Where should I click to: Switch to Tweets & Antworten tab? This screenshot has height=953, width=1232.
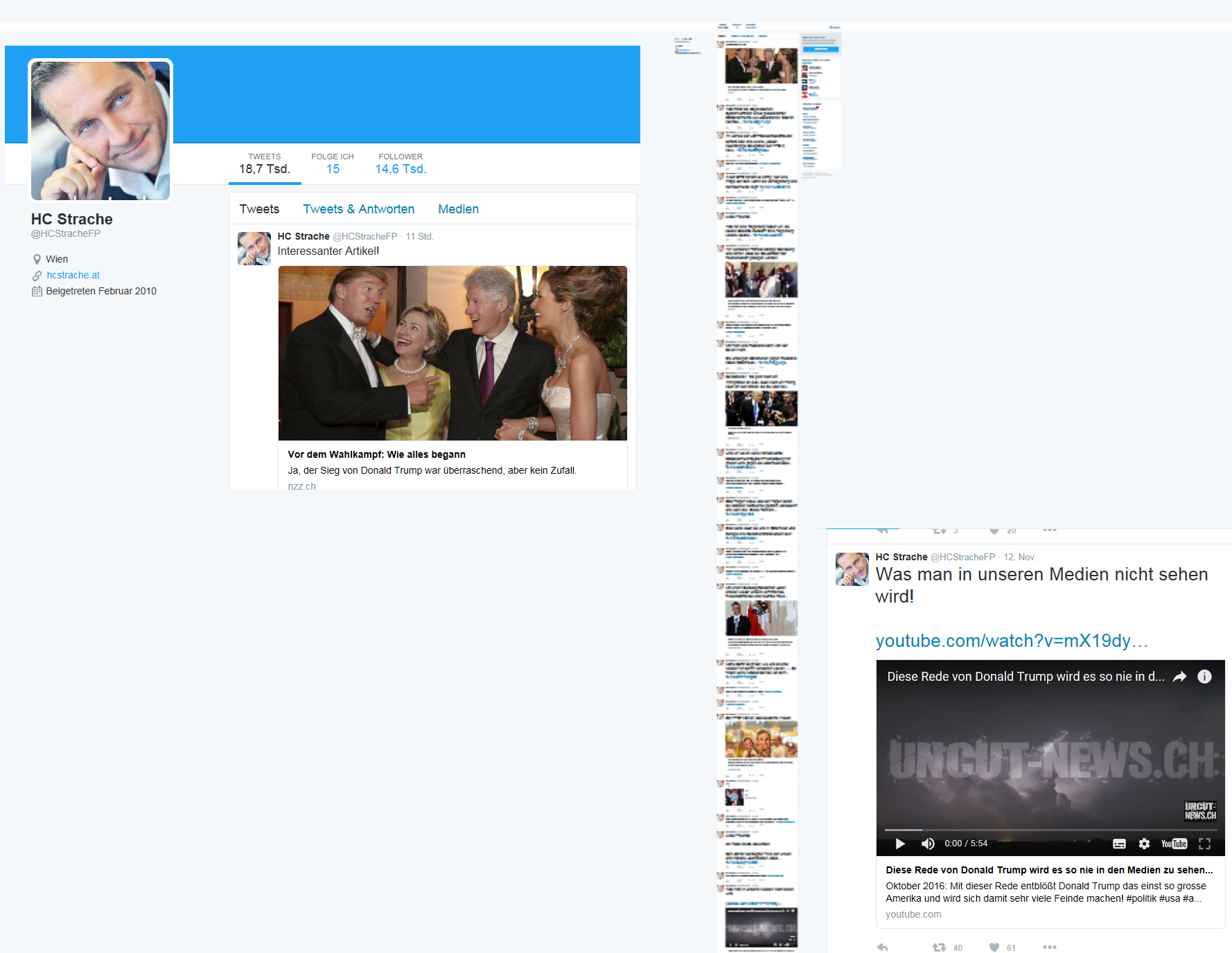(358, 209)
